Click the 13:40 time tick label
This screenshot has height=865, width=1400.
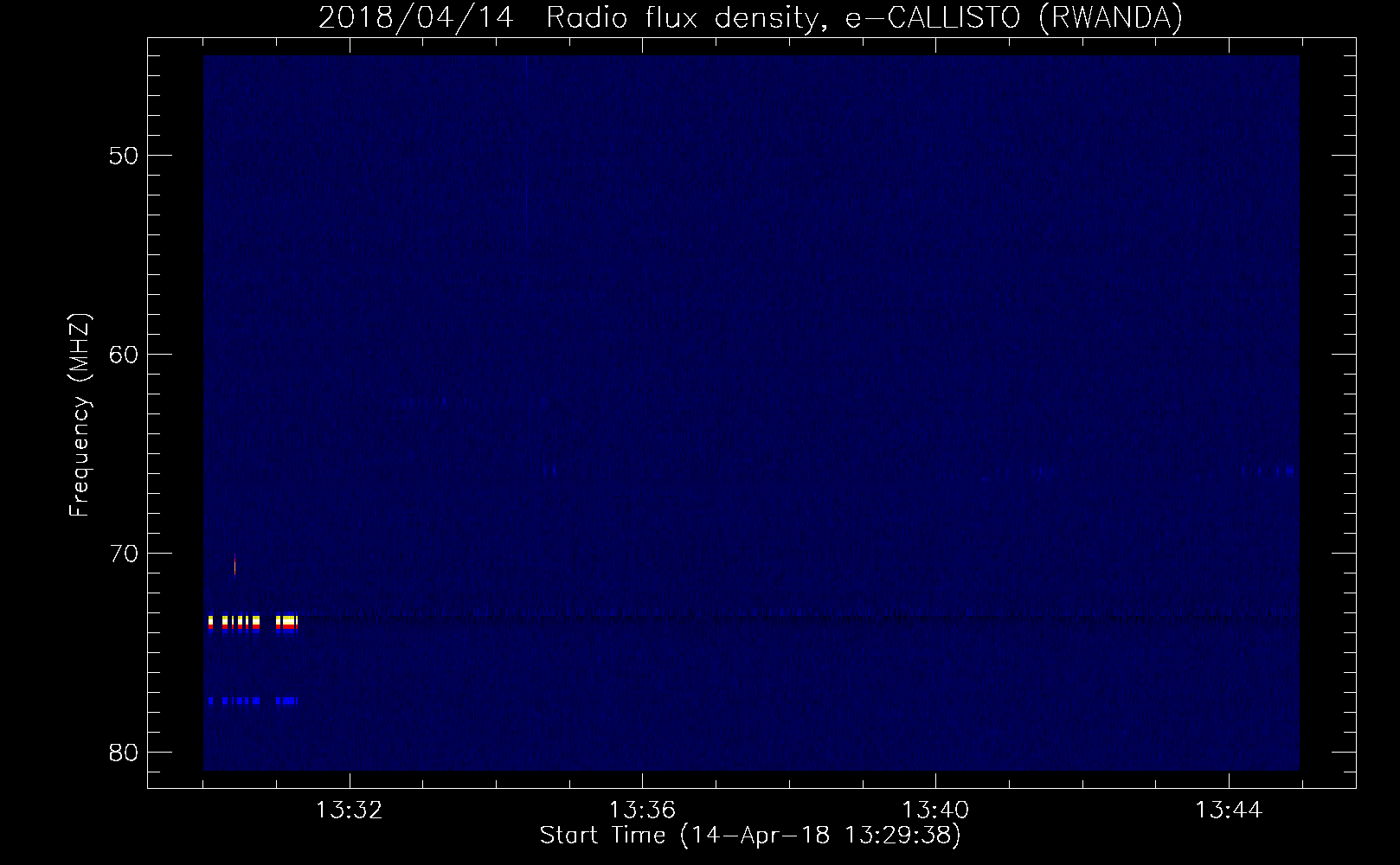tap(935, 811)
